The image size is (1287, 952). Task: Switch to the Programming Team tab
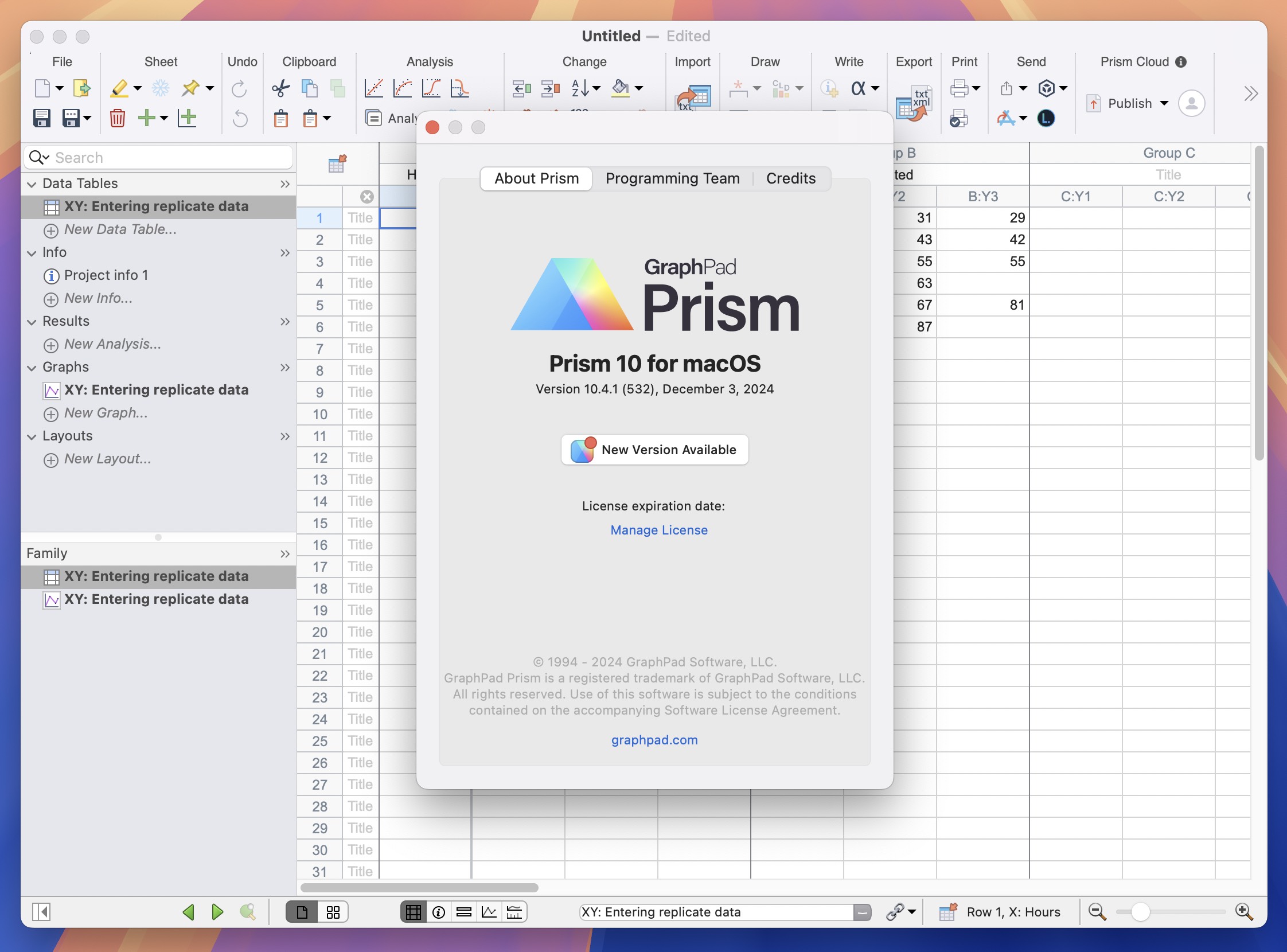click(x=673, y=177)
